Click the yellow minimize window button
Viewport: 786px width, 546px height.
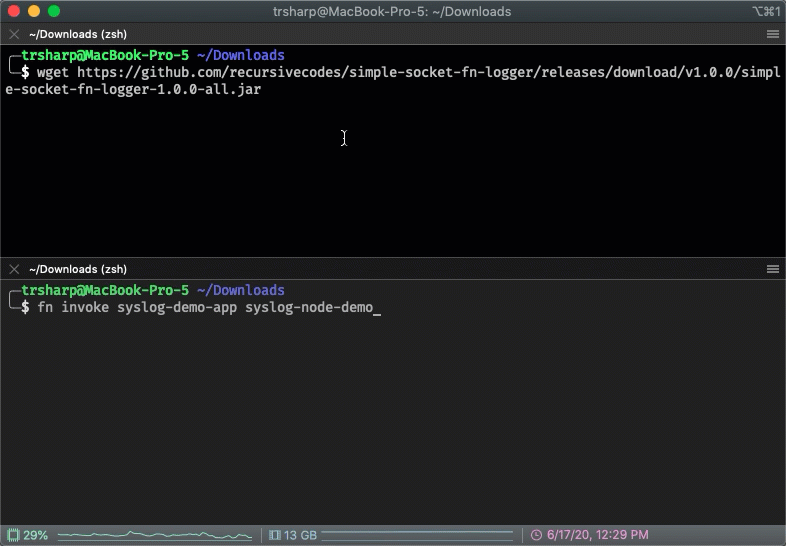click(34, 11)
